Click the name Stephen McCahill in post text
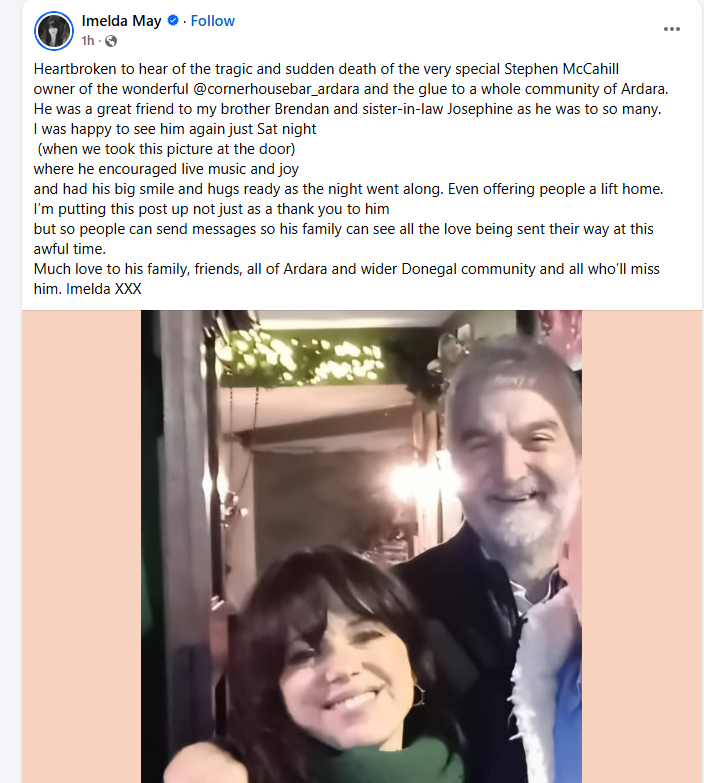Viewport: 704px width, 783px height. click(561, 69)
